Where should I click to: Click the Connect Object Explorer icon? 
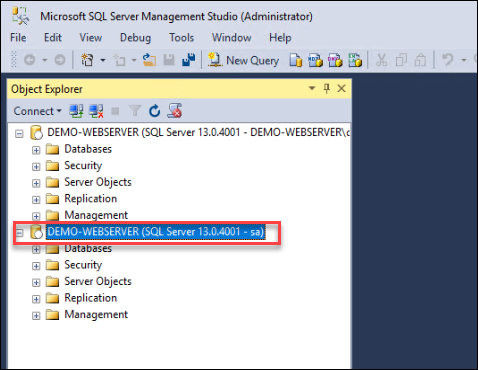pos(76,111)
